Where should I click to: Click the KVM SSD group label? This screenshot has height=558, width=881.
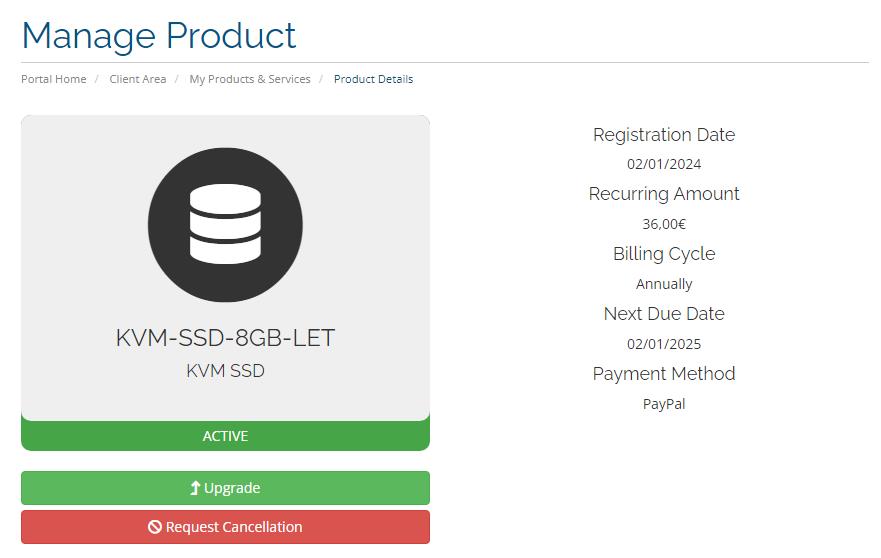click(x=225, y=371)
